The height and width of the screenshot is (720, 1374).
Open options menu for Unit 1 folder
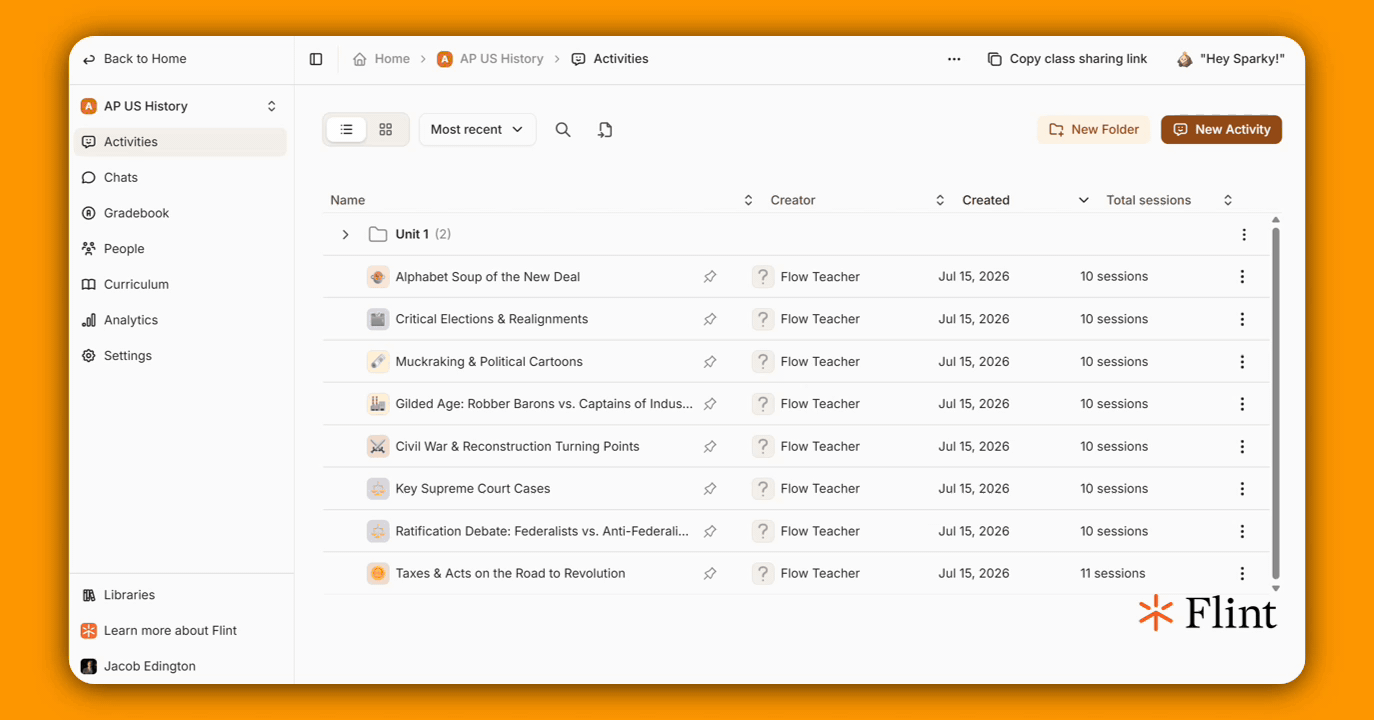1244,235
